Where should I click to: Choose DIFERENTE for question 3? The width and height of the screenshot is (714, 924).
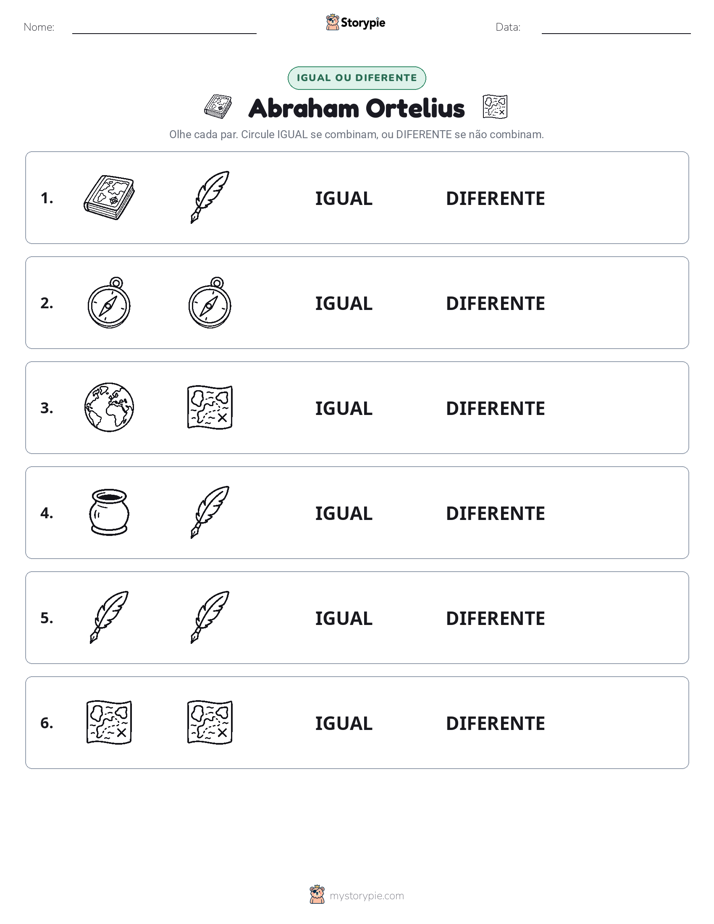495,408
